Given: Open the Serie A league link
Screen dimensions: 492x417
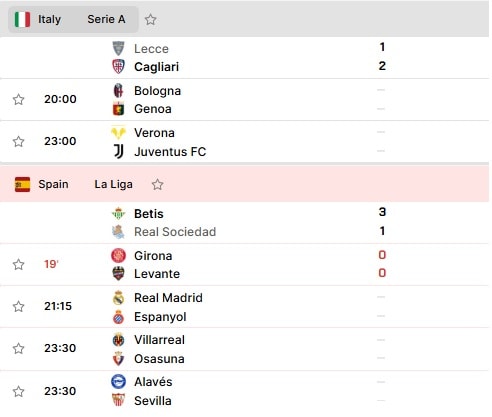Looking at the screenshot, I should click(106, 19).
